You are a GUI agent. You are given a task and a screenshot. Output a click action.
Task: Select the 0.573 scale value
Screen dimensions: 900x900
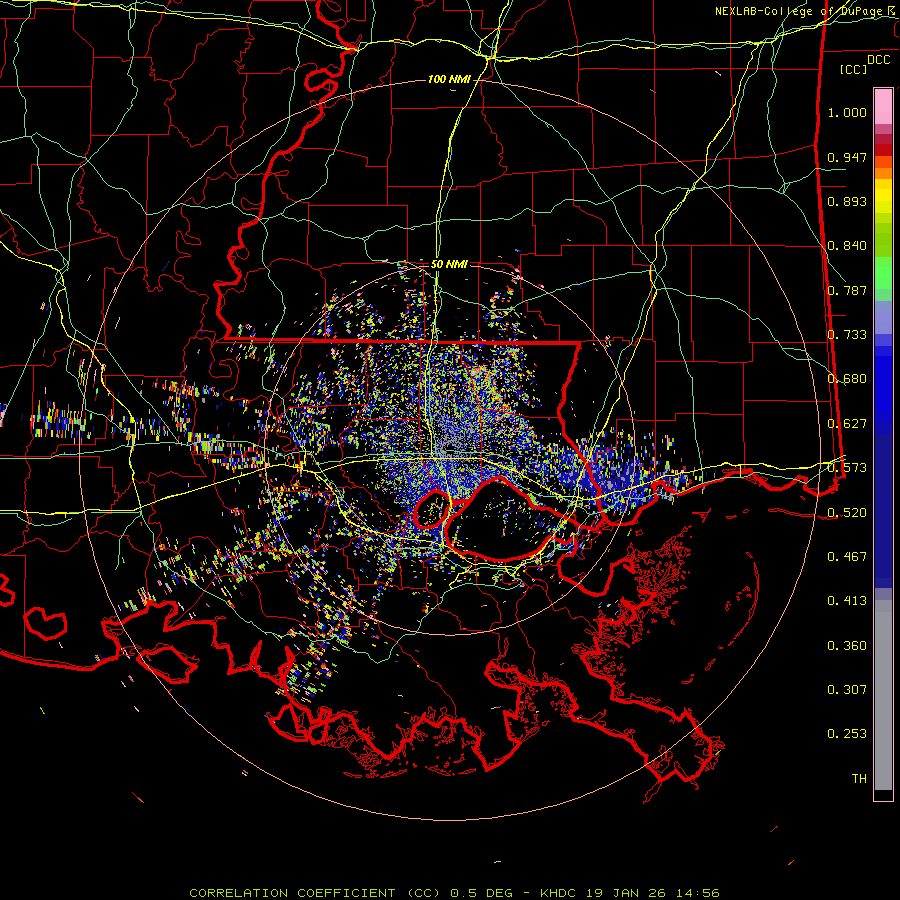[x=847, y=468]
